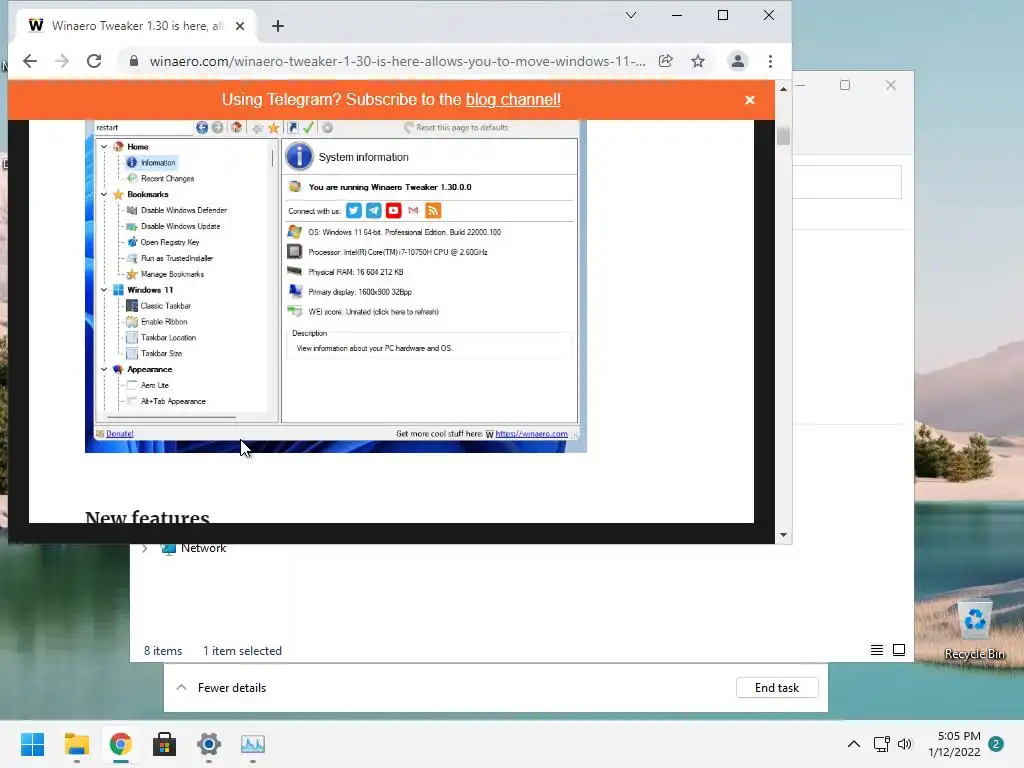The height and width of the screenshot is (768, 1024).
Task: Click the Chrome forward arrow
Action: point(62,61)
